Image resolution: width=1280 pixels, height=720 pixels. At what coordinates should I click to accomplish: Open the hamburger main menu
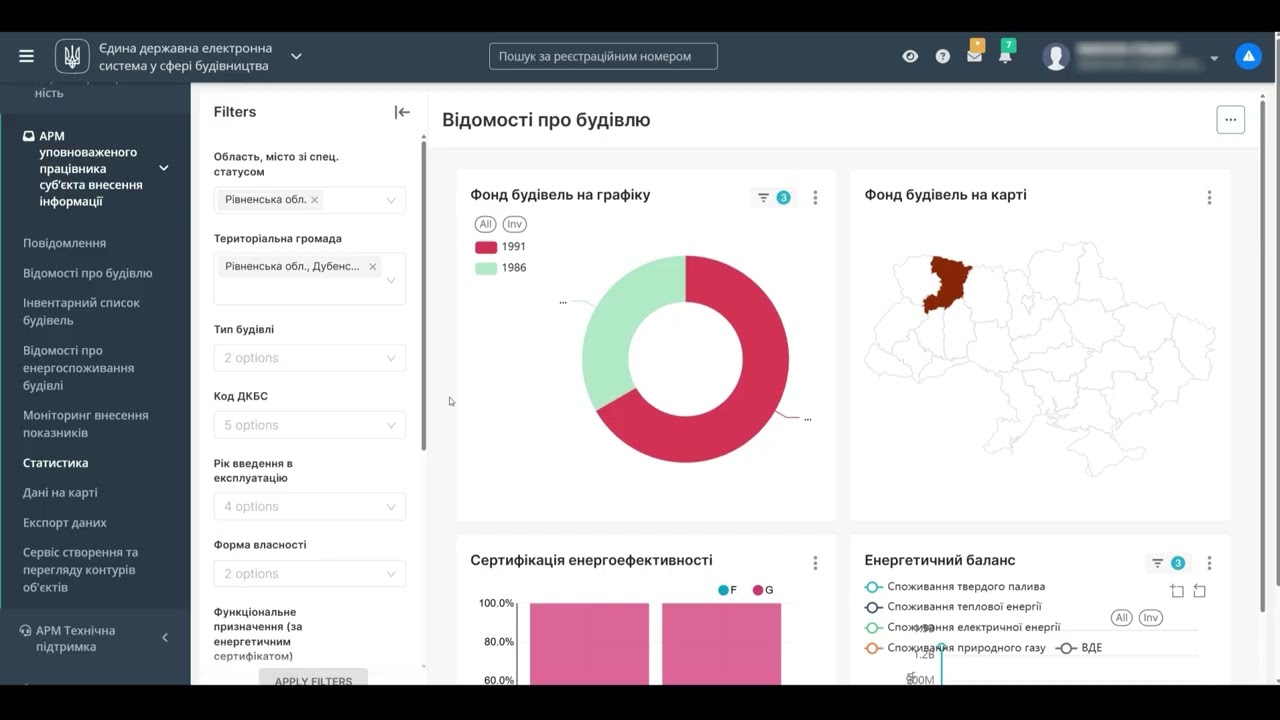pyautogui.click(x=26, y=56)
